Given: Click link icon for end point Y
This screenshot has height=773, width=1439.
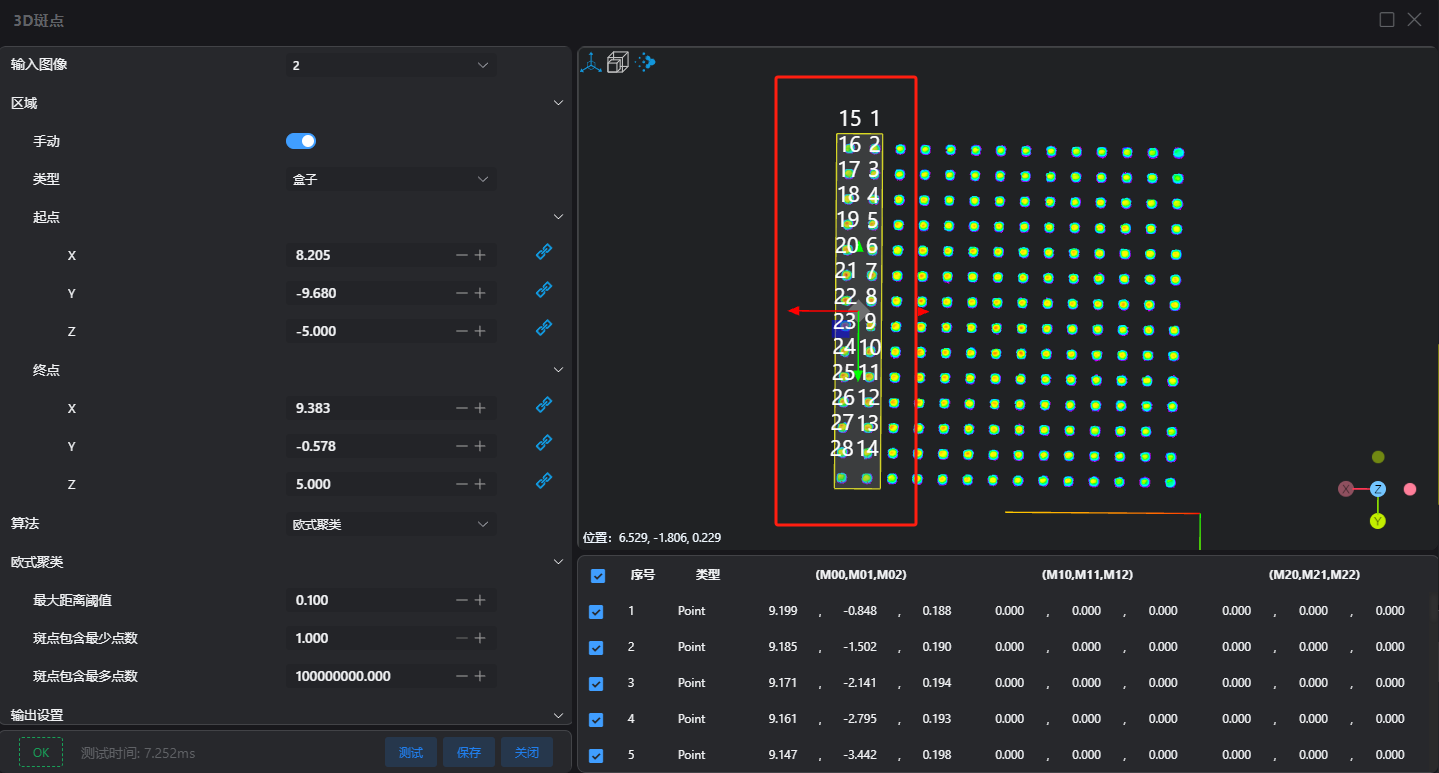Looking at the screenshot, I should pyautogui.click(x=544, y=442).
